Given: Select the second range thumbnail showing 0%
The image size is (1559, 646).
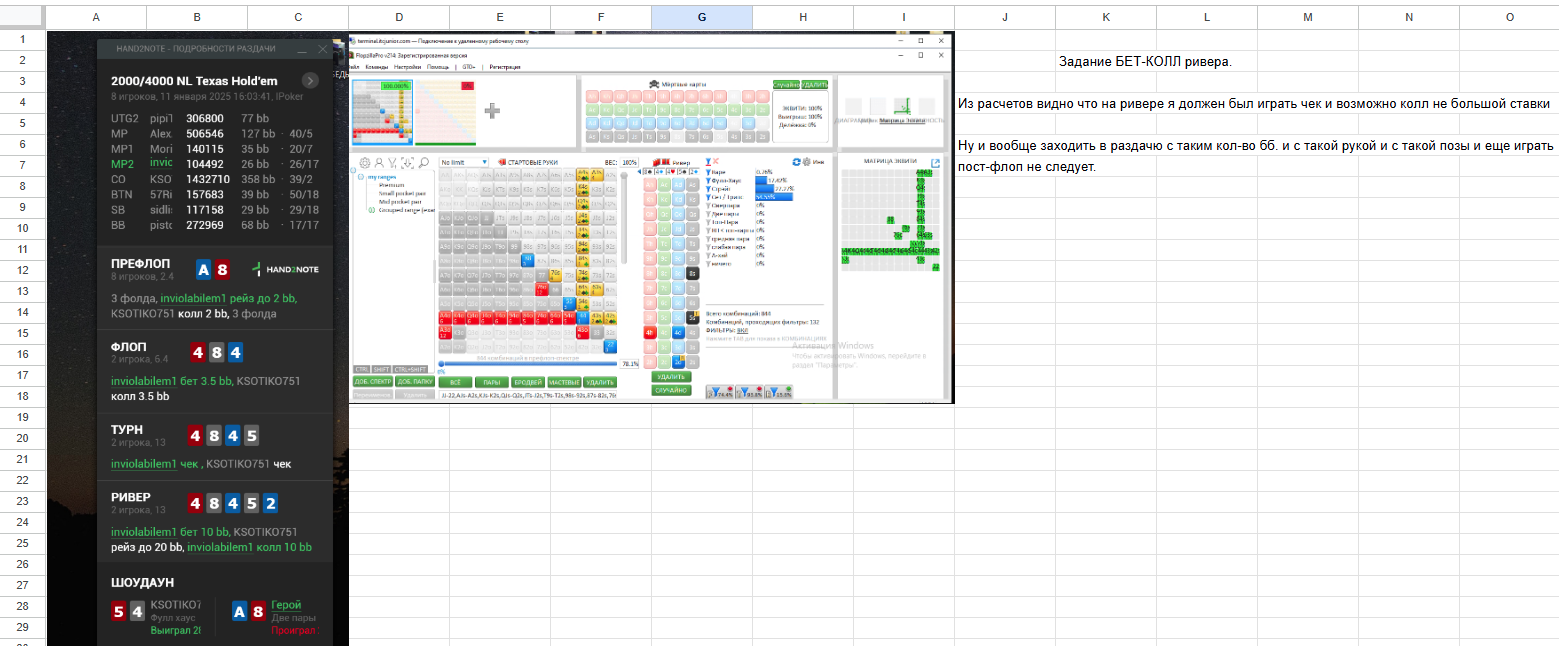Looking at the screenshot, I should (x=445, y=112).
